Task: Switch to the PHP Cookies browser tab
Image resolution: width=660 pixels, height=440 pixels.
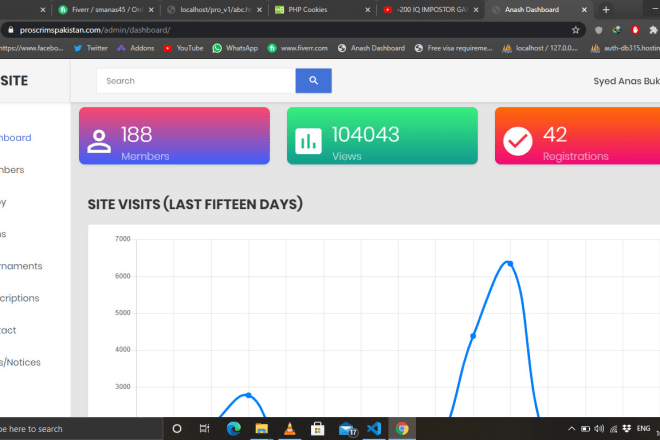Action: pos(322,9)
